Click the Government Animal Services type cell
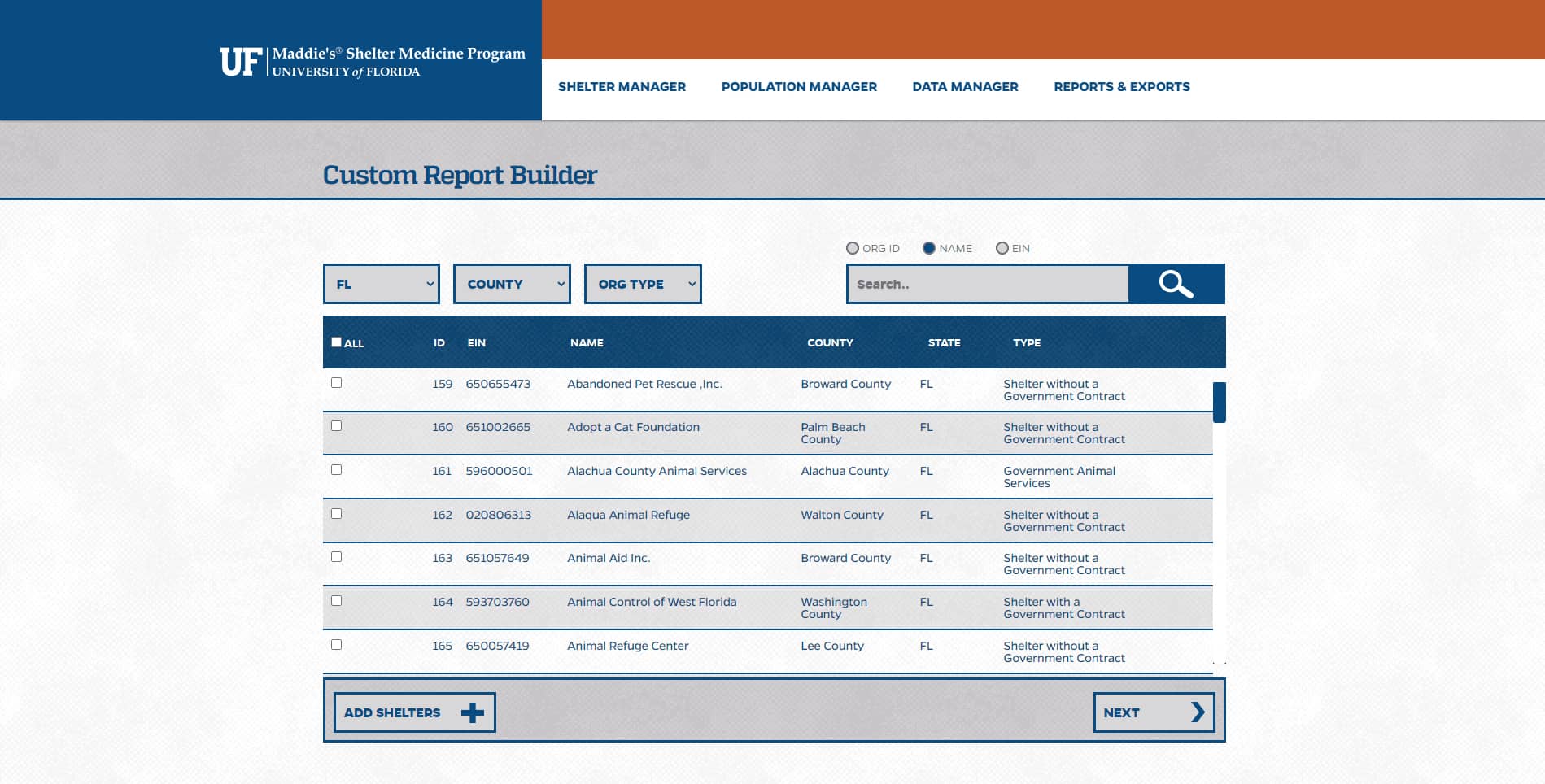This screenshot has width=1545, height=784. click(x=1059, y=477)
